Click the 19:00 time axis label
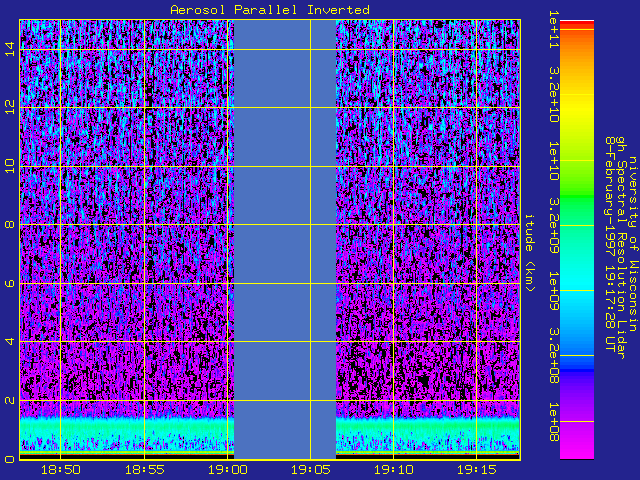Image resolution: width=640 pixels, height=480 pixels. [x=227, y=470]
